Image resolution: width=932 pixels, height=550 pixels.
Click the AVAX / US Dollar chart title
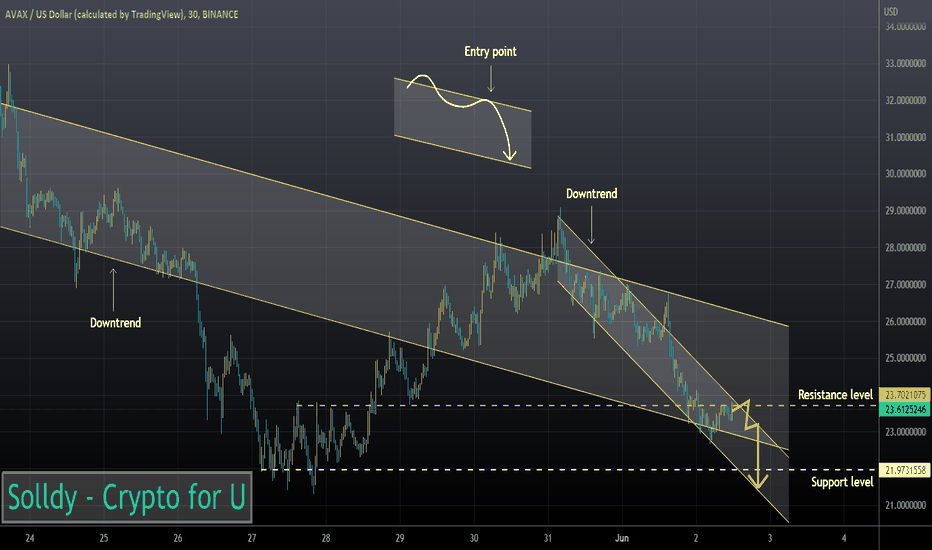[x=121, y=14]
